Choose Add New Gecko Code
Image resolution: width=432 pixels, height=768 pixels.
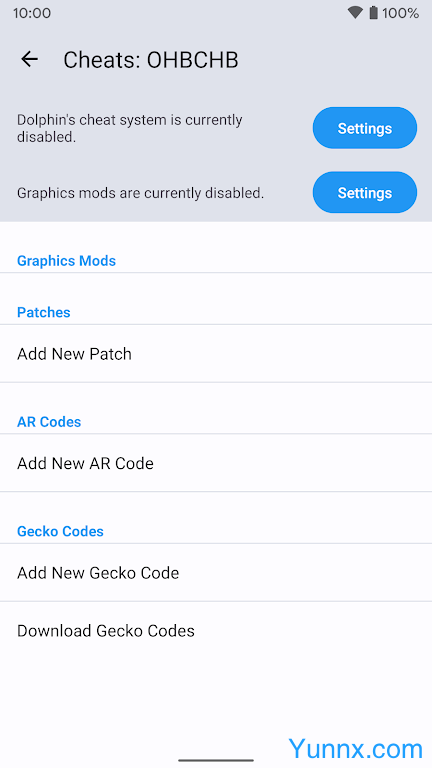coord(216,573)
